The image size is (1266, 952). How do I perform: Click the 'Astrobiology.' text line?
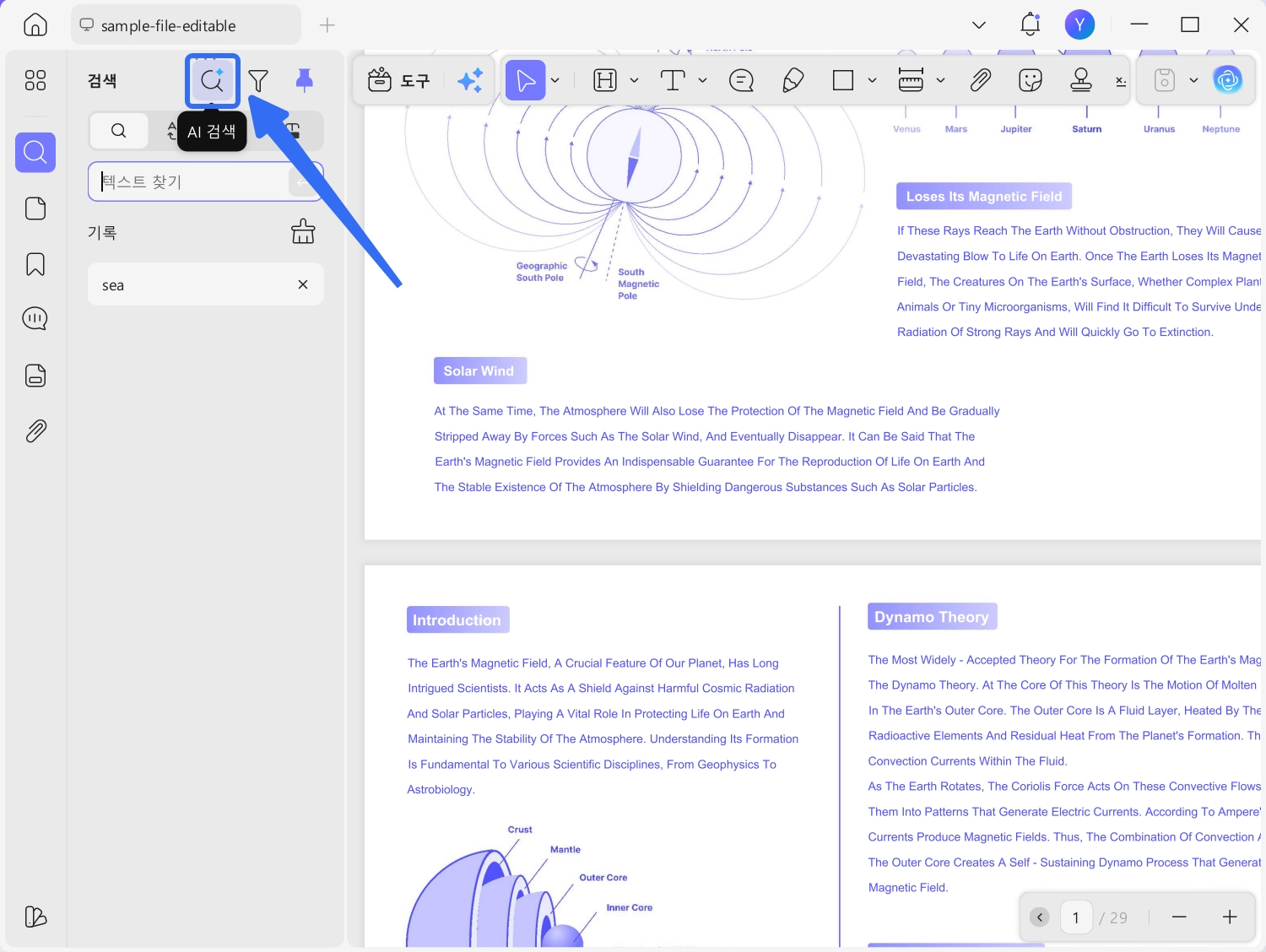(441, 790)
